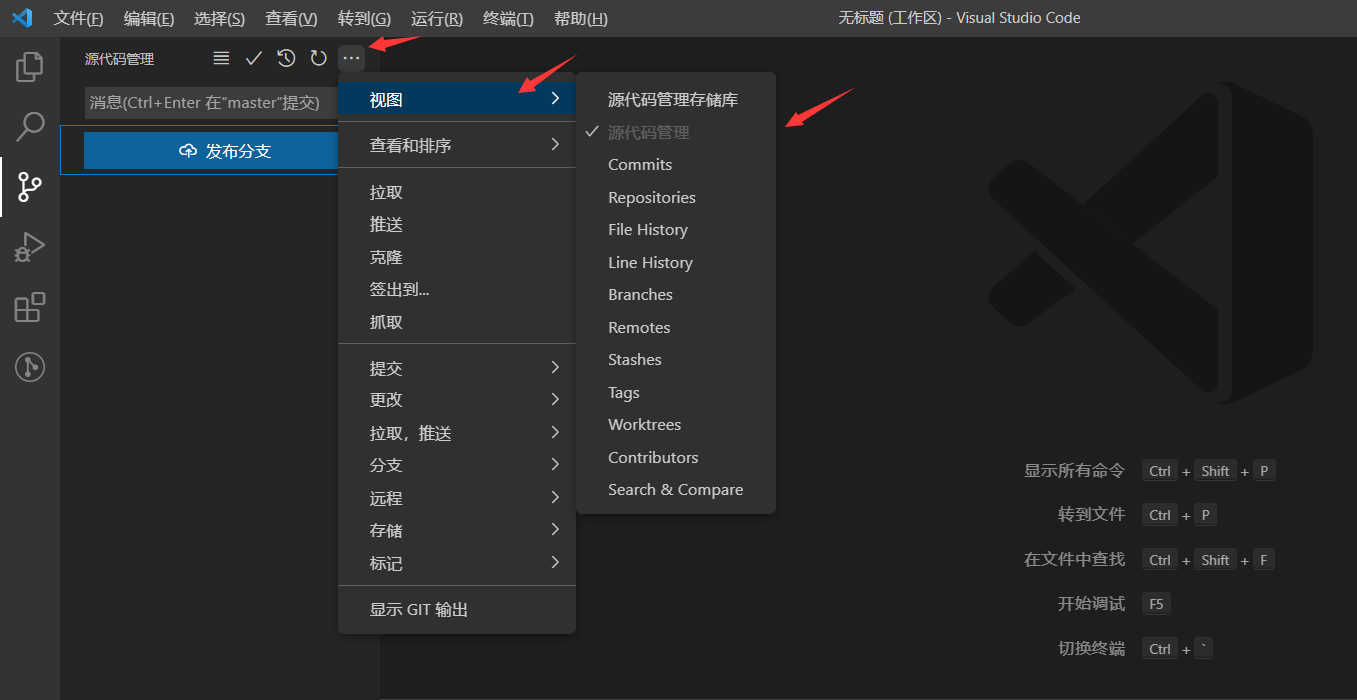Click the three-dots more actions button
This screenshot has height=700, width=1357.
(351, 58)
